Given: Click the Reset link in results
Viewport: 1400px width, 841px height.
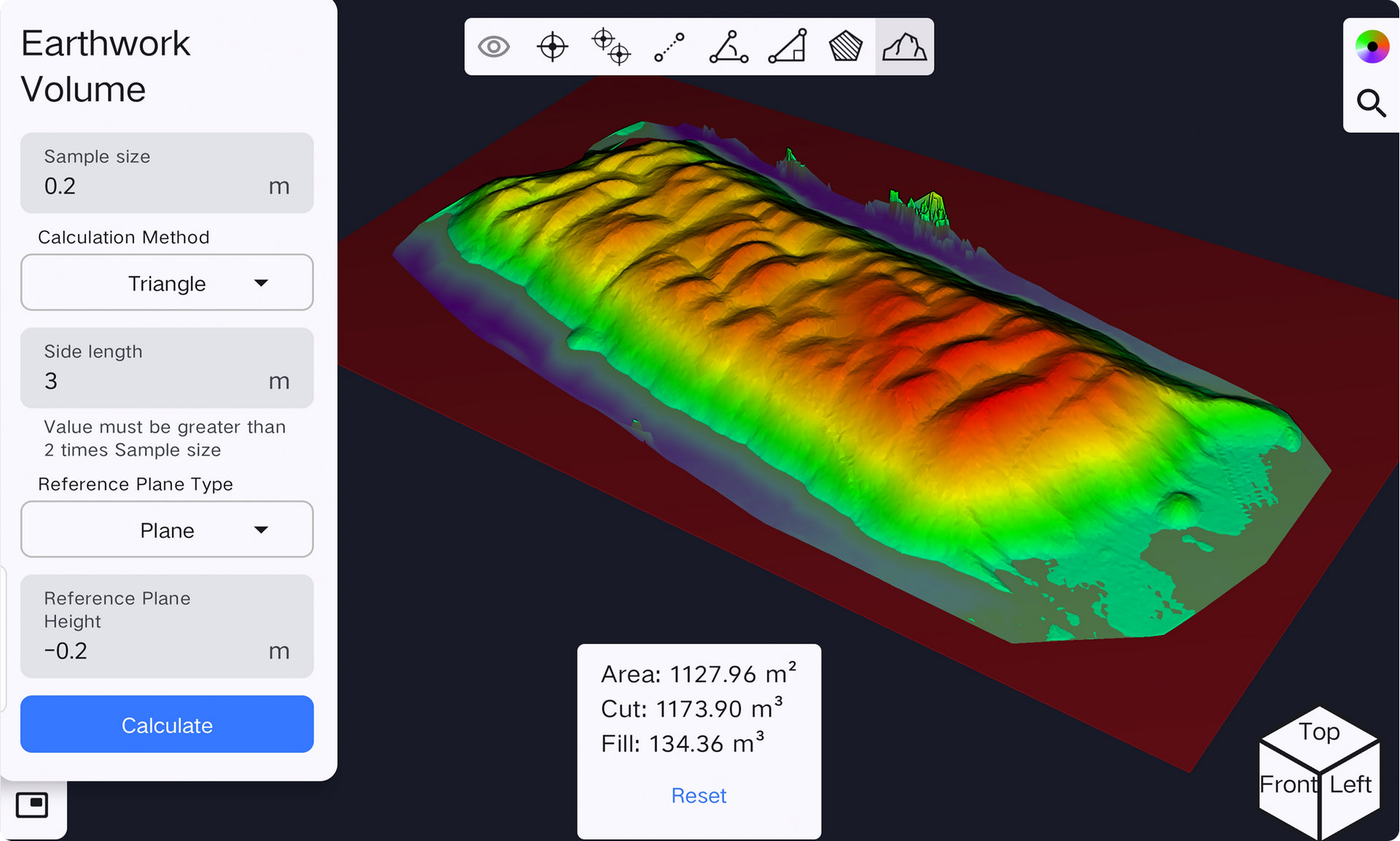Looking at the screenshot, I should point(699,795).
